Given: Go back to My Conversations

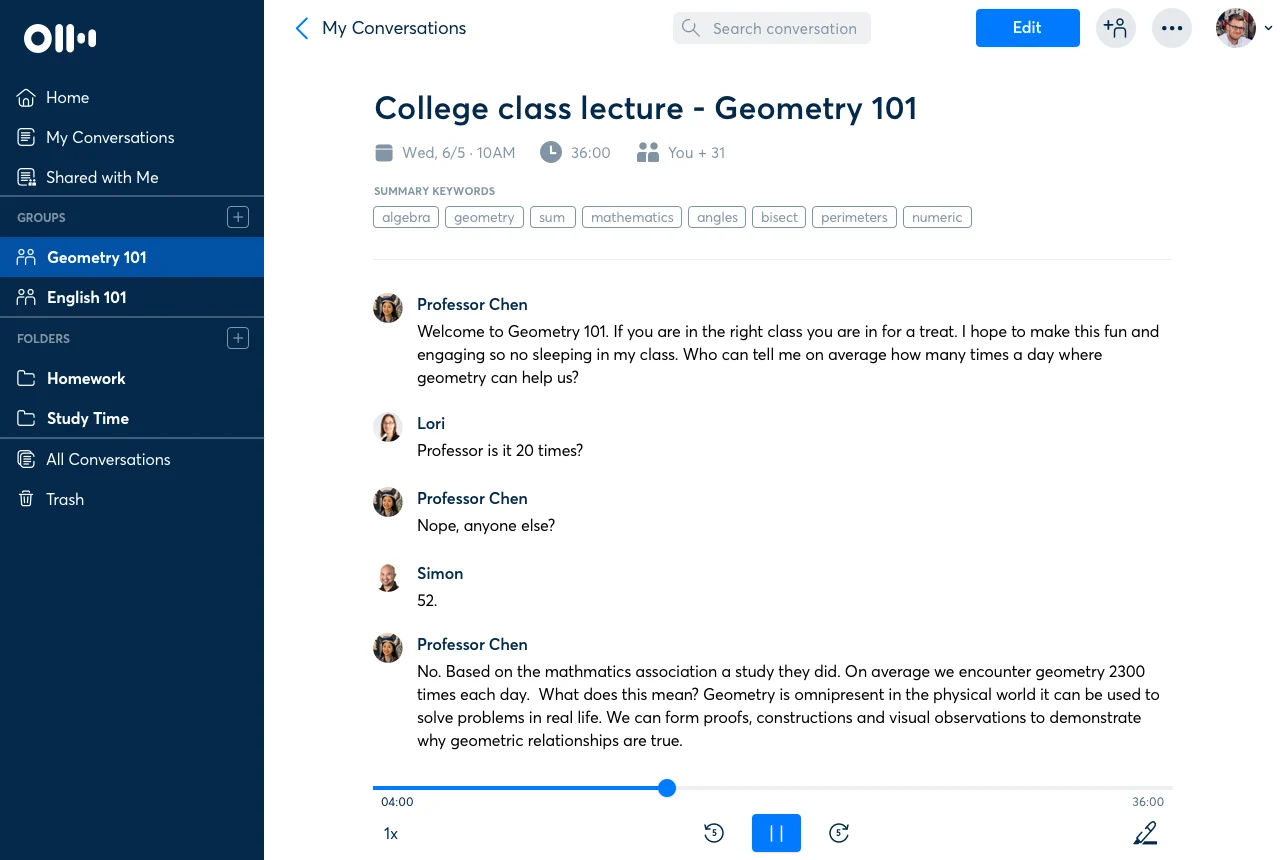Looking at the screenshot, I should (x=381, y=28).
